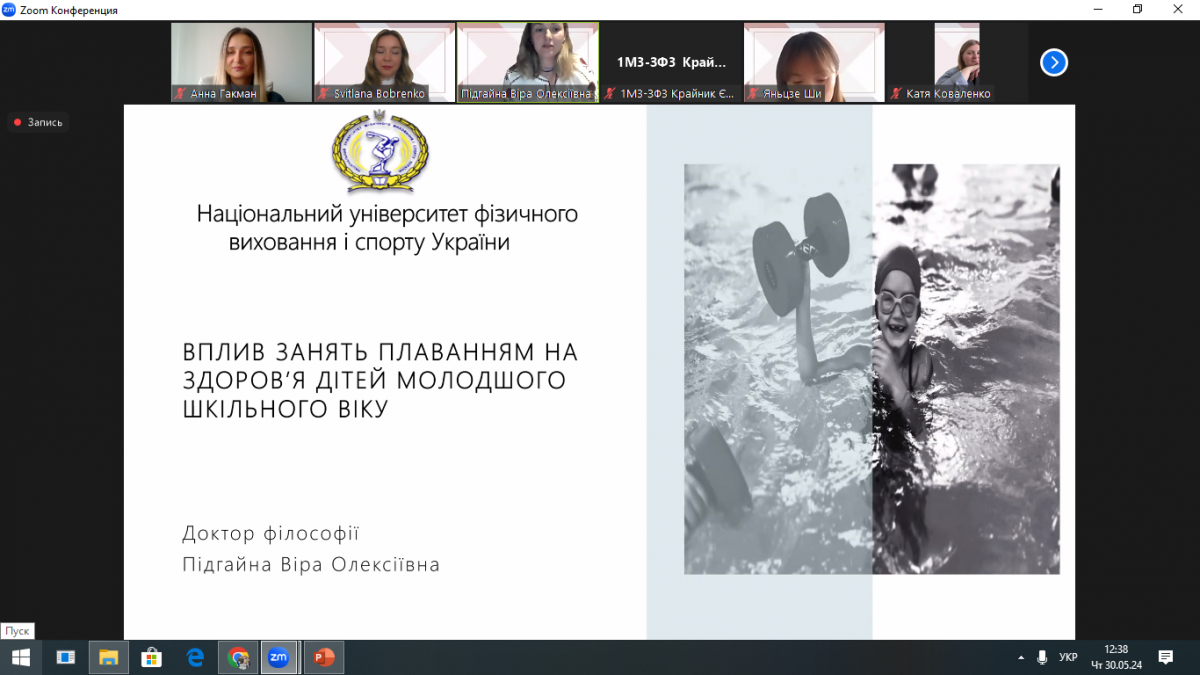Select Яньцзе Ши's video thumbnail
Image resolution: width=1200 pixels, height=675 pixels.
pyautogui.click(x=813, y=62)
